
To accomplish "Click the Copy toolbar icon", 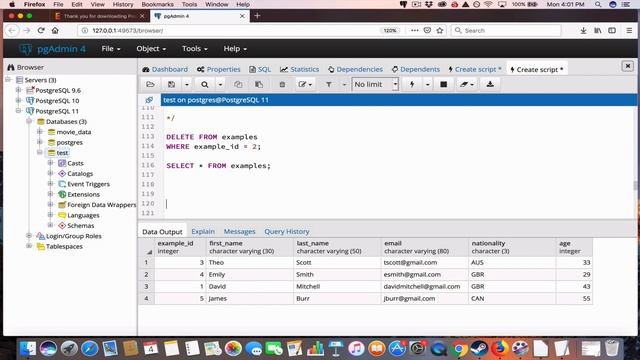I will coord(238,84).
